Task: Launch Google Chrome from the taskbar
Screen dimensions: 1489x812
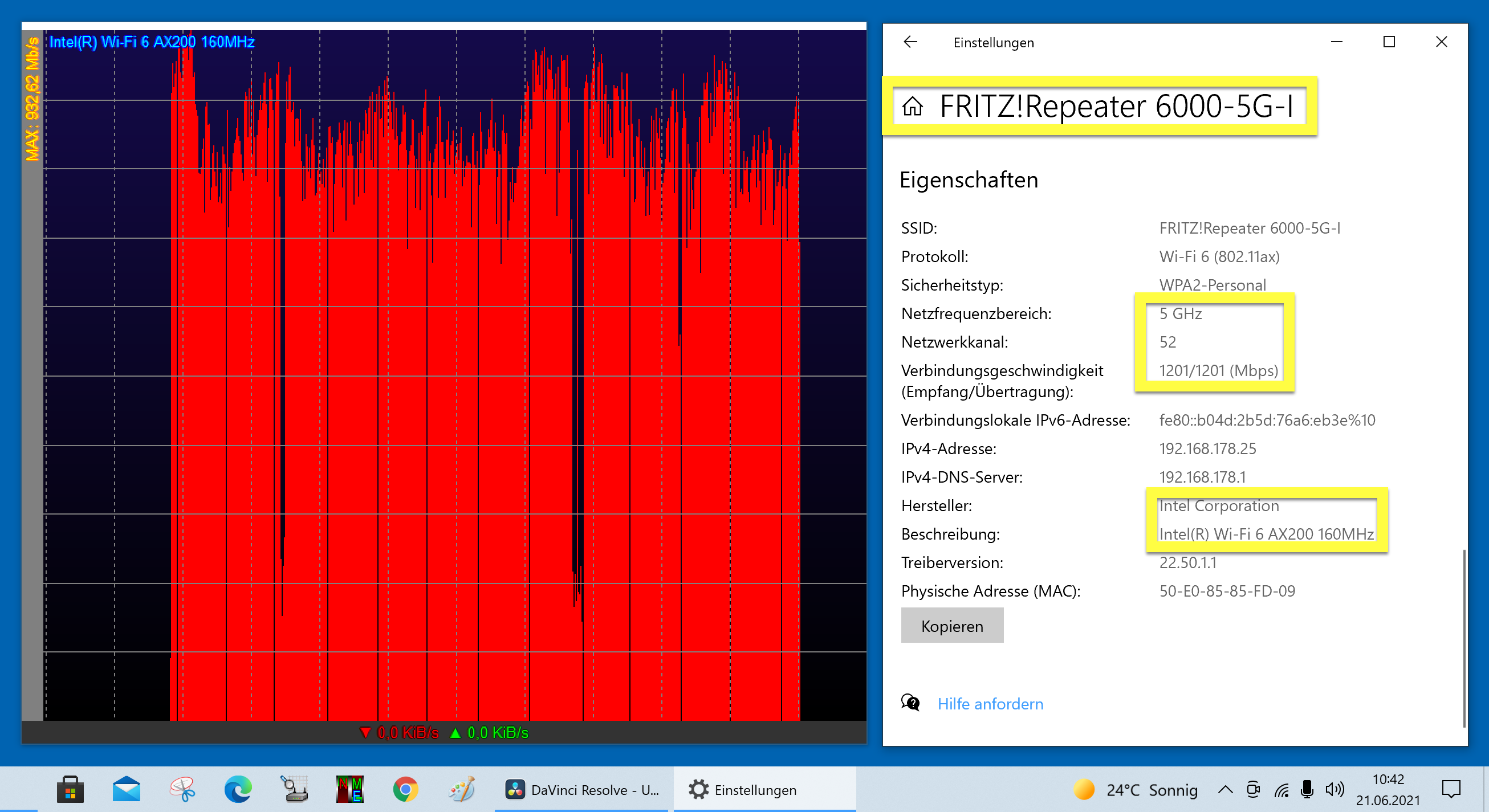Action: tap(406, 789)
